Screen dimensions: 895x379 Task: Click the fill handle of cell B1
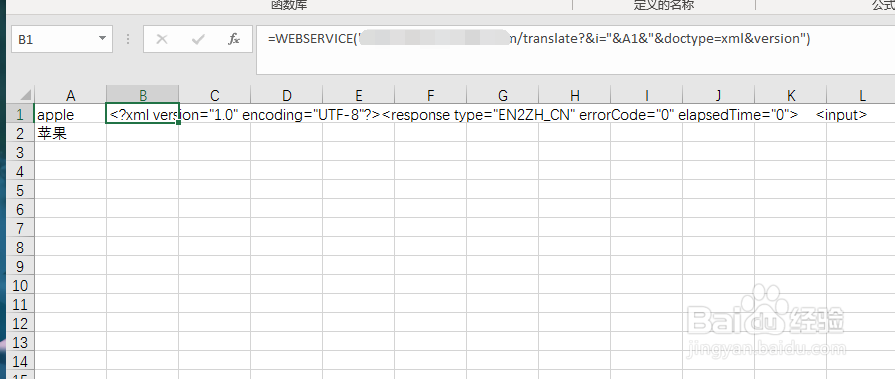point(179,123)
